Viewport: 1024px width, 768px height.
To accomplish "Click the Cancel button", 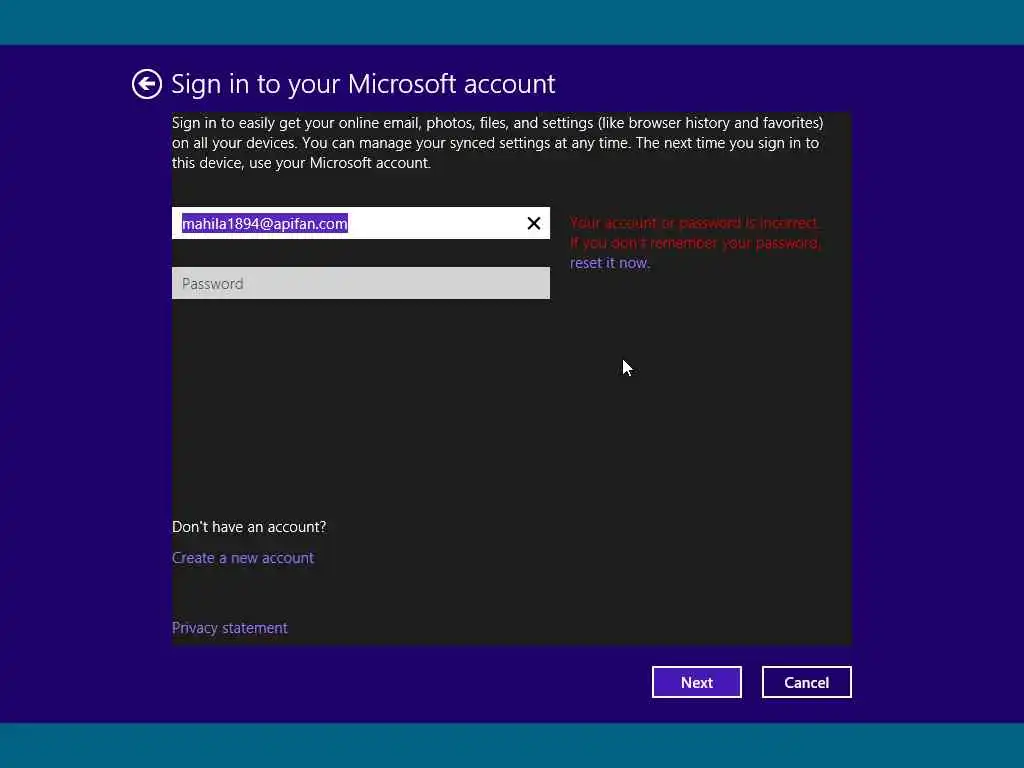I will pyautogui.click(x=807, y=682).
